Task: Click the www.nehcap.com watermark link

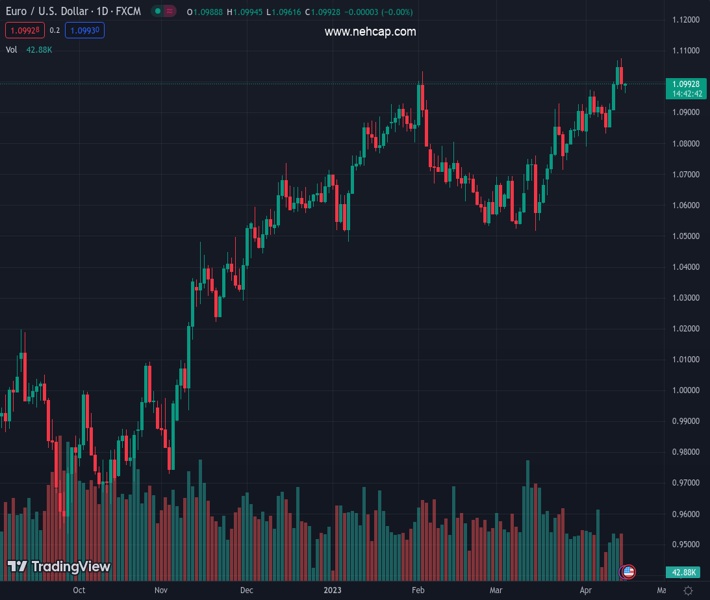Action: click(x=370, y=32)
